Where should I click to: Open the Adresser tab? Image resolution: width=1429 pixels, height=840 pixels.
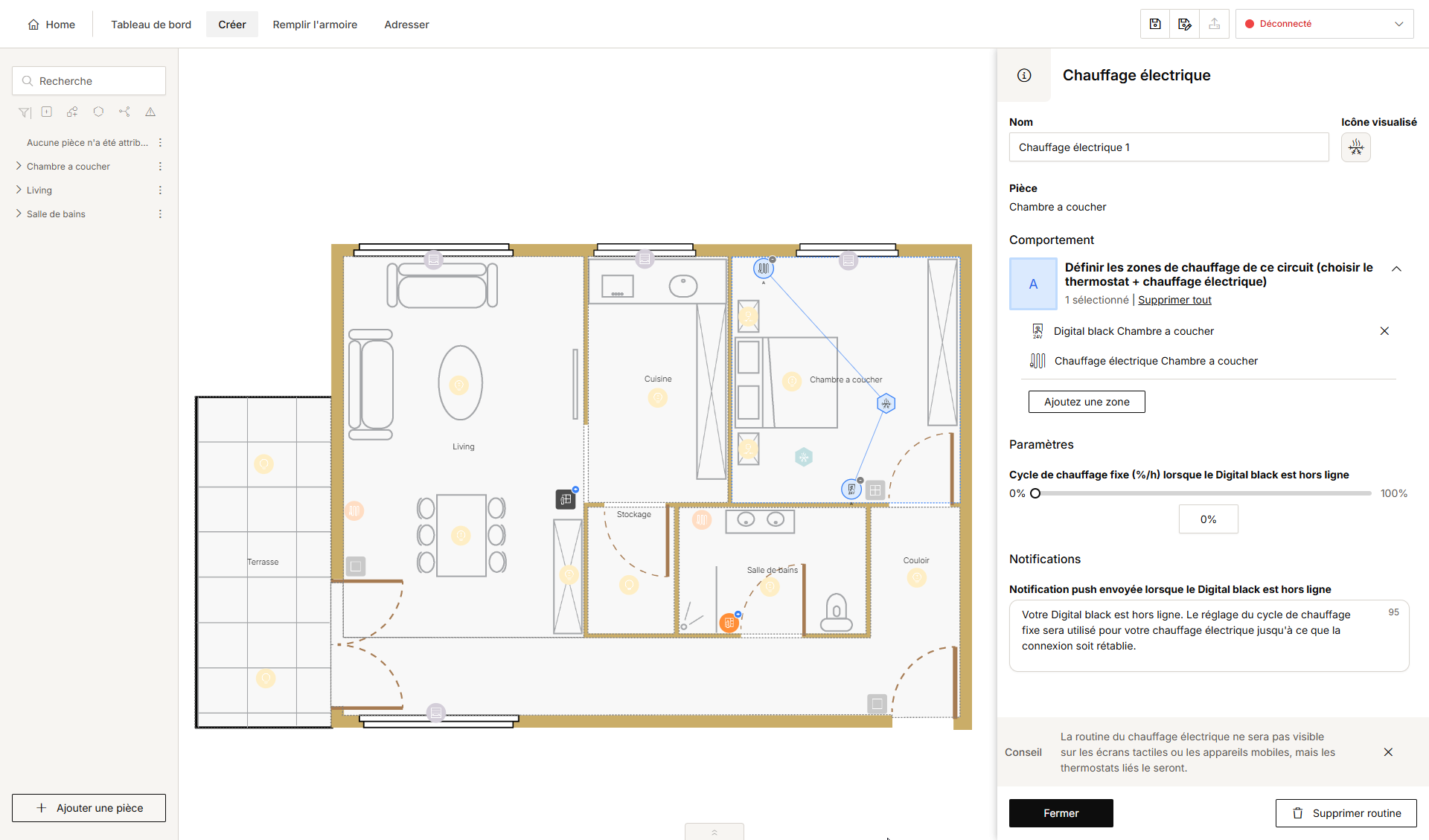(406, 25)
